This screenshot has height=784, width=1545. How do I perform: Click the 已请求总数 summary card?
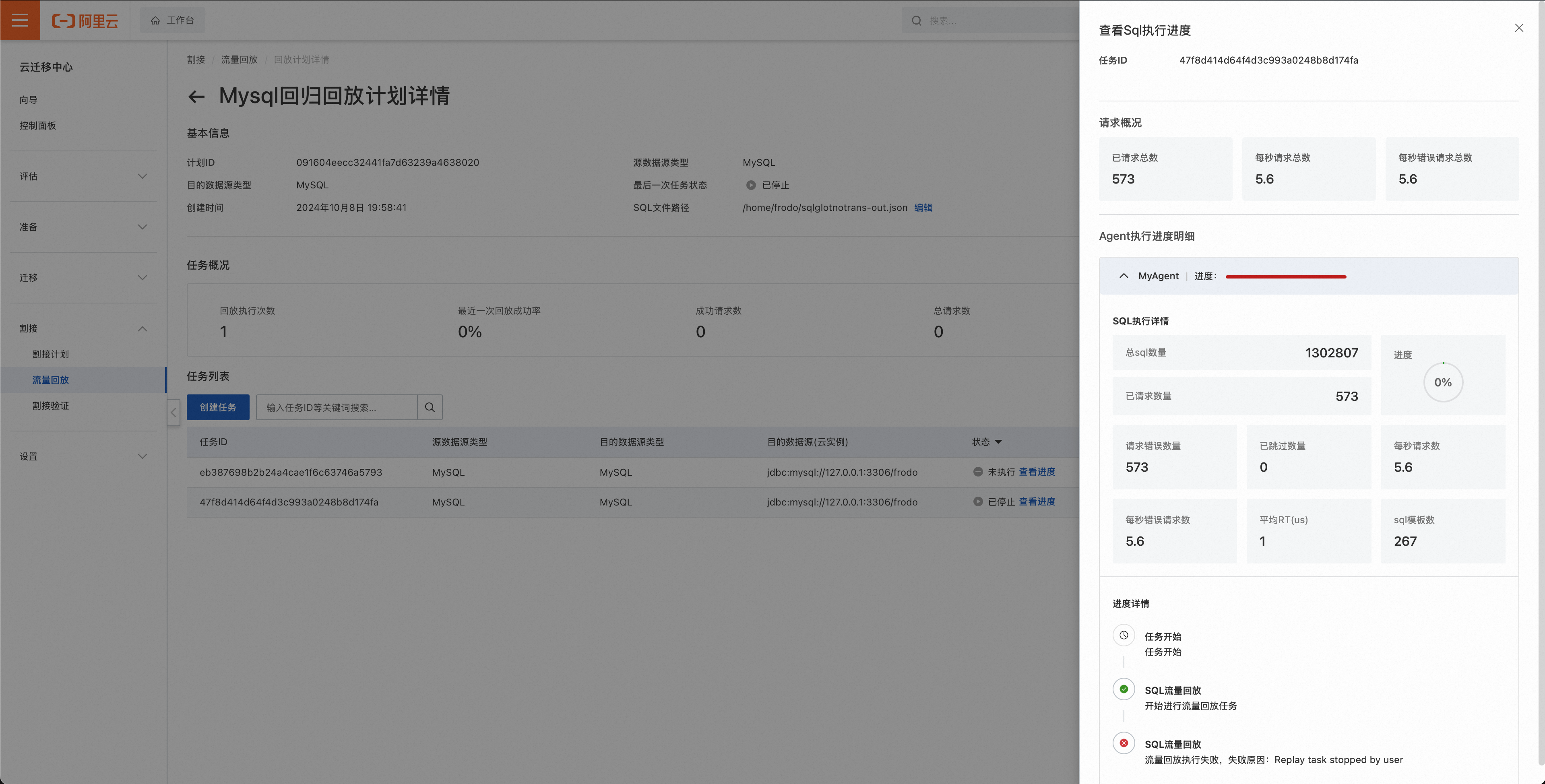click(1165, 169)
